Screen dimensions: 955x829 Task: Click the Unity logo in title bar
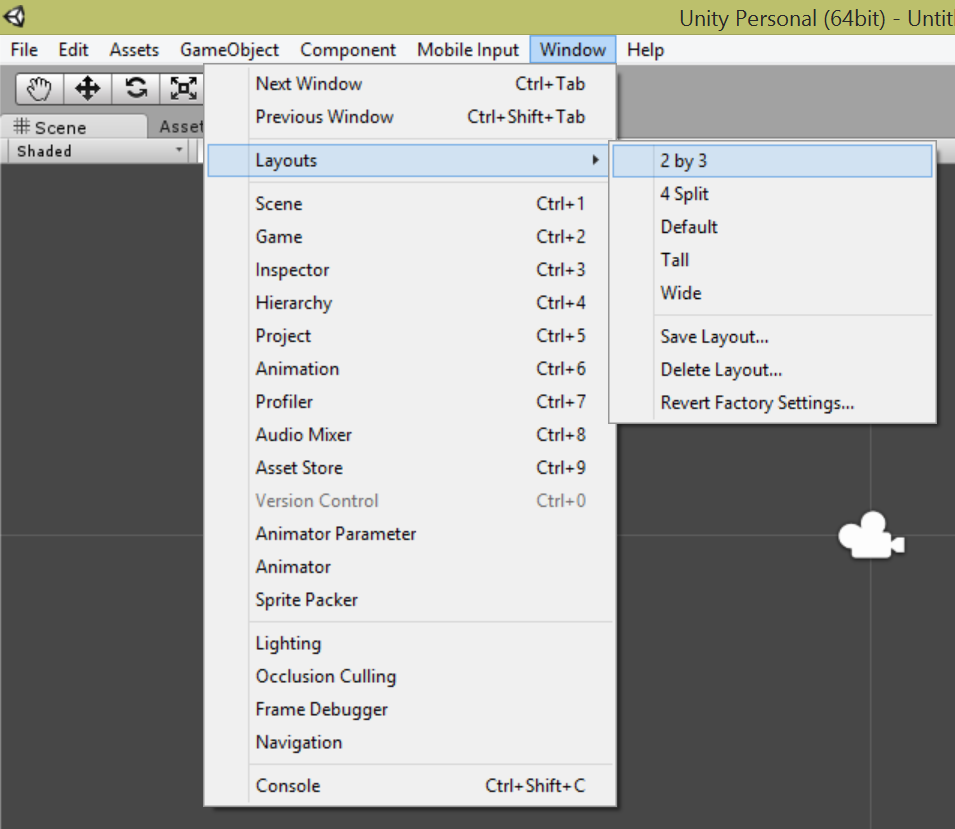[x=15, y=16]
